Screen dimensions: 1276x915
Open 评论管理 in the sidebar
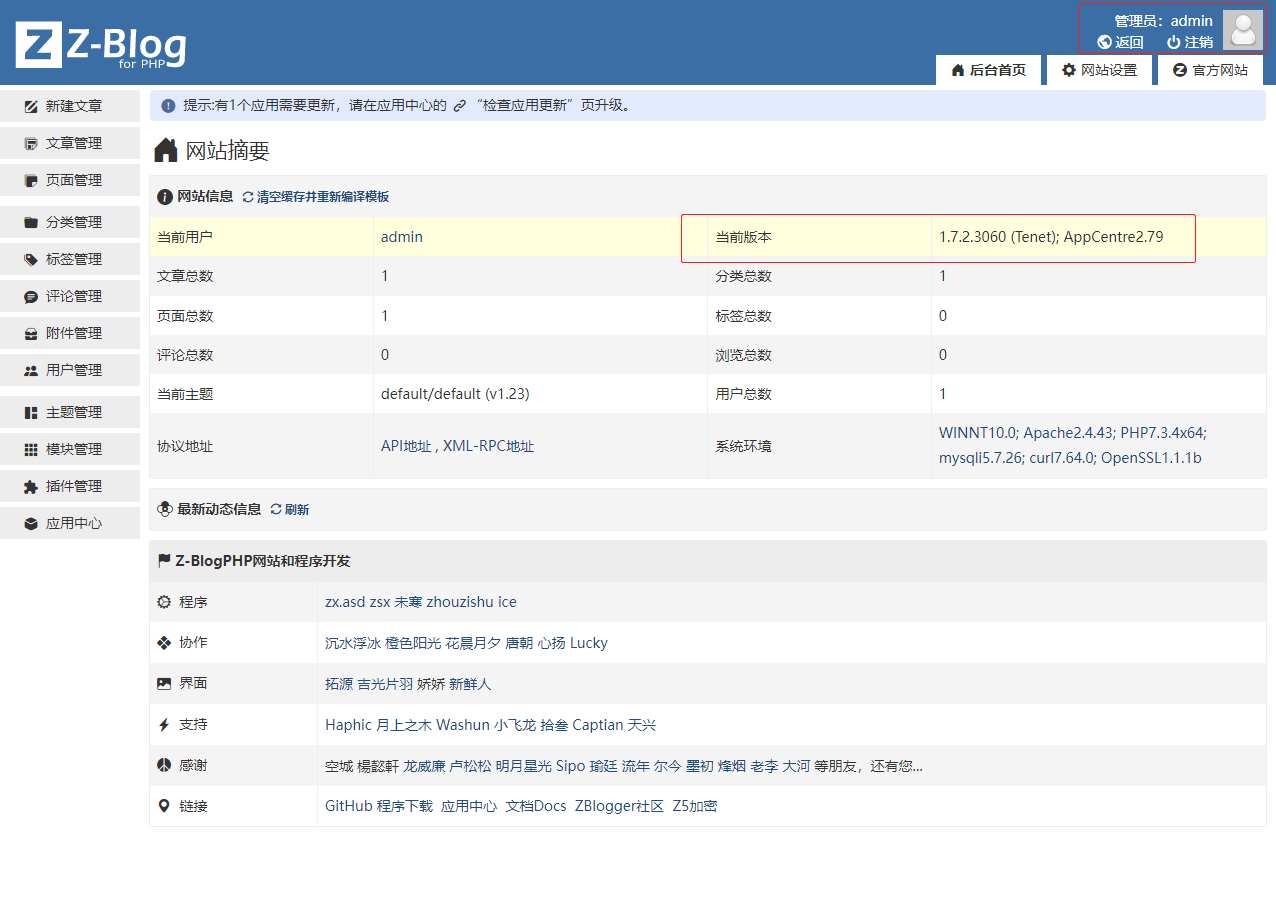[70, 296]
